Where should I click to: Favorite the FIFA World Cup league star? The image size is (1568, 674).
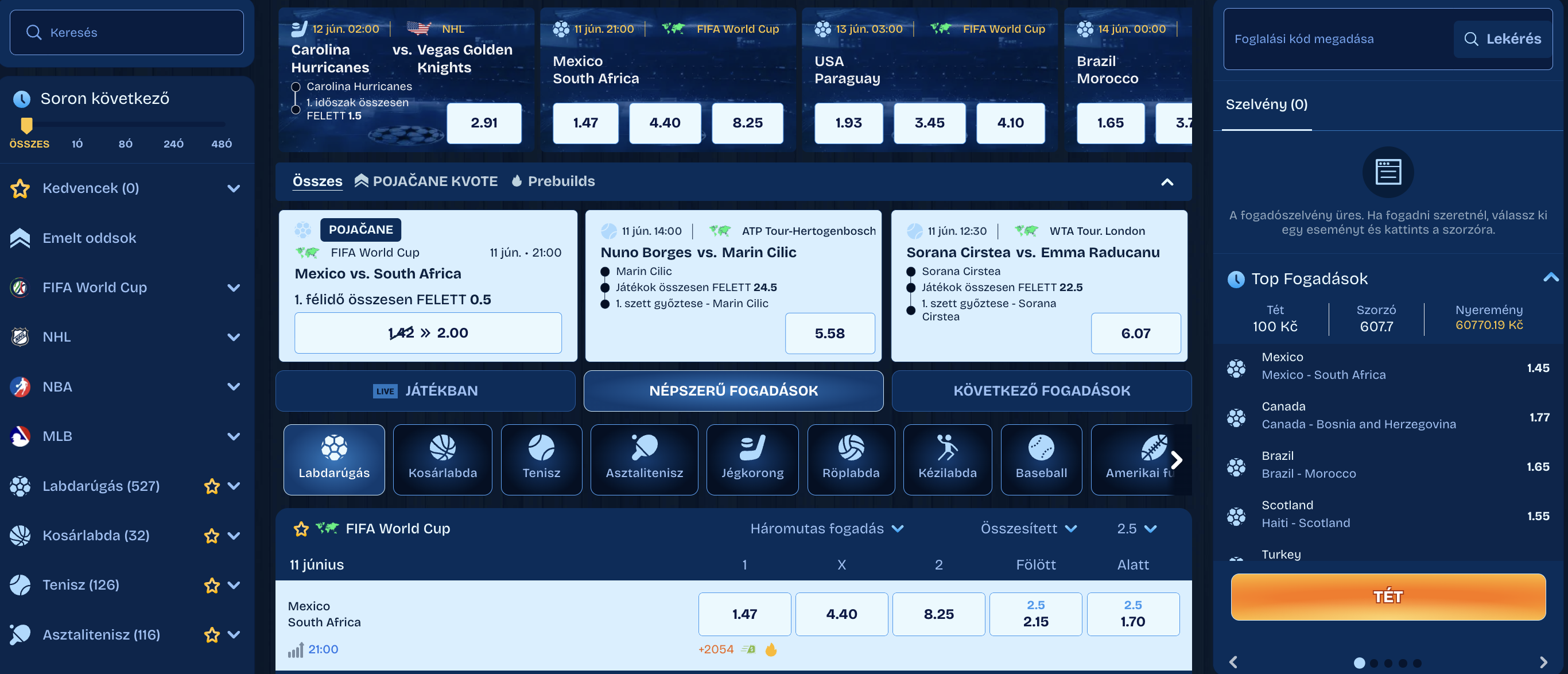click(301, 529)
